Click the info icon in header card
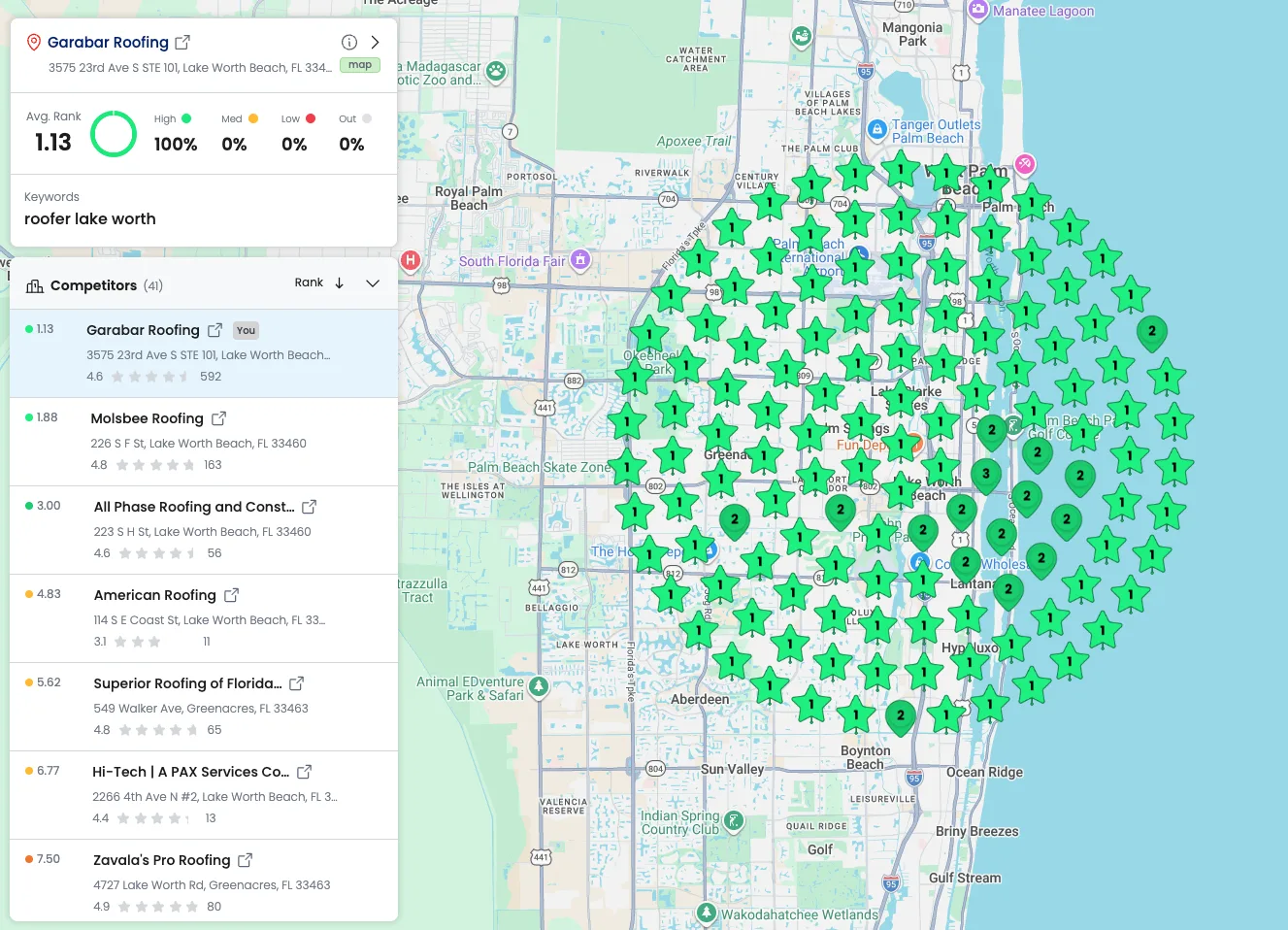The height and width of the screenshot is (930, 1288). pyautogui.click(x=349, y=42)
